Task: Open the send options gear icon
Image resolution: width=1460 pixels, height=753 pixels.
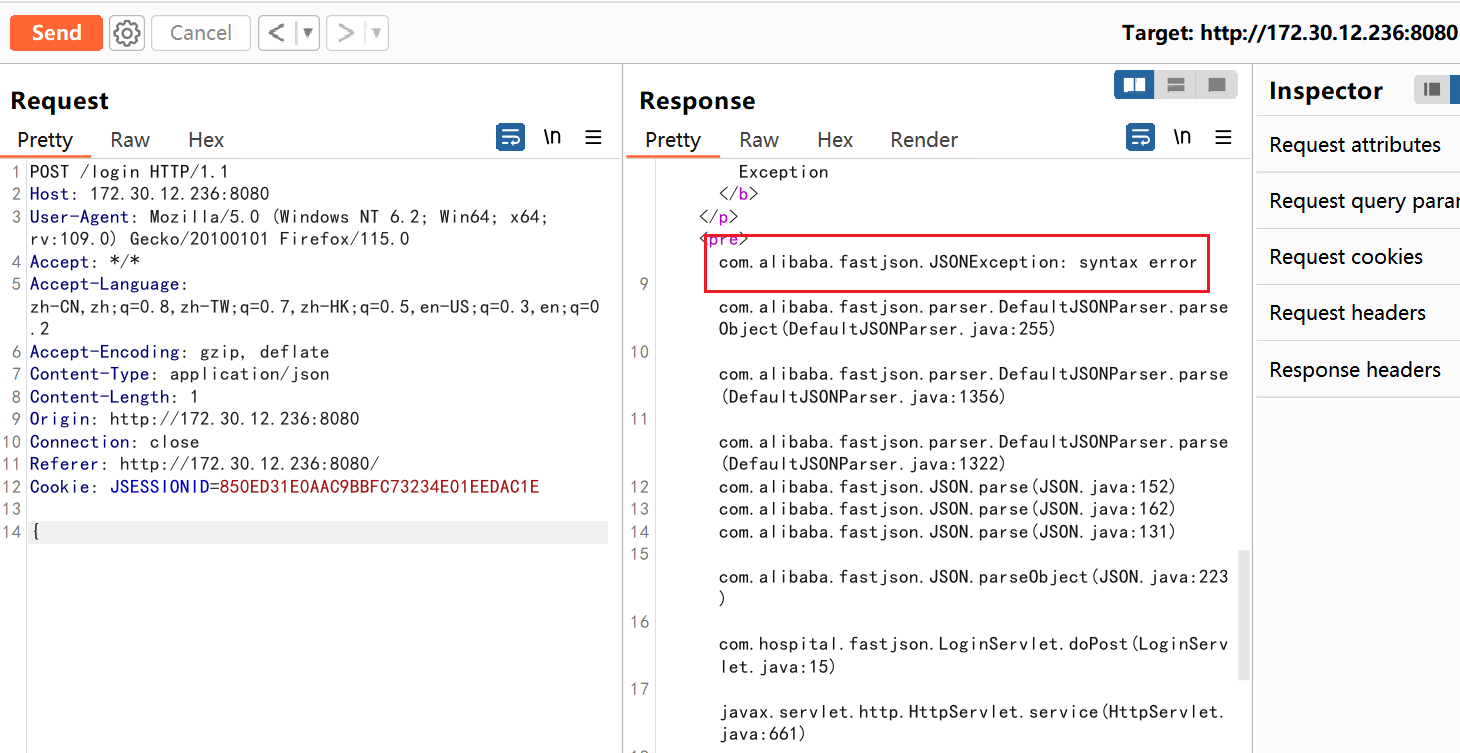Action: 127,33
